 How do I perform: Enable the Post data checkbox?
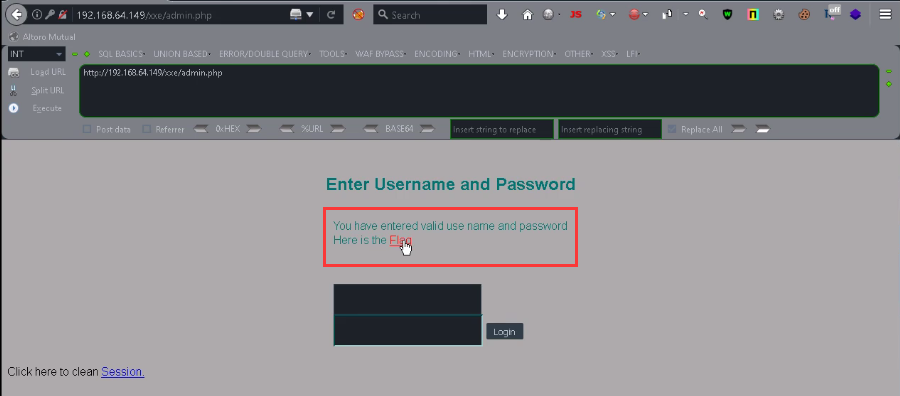(87, 129)
